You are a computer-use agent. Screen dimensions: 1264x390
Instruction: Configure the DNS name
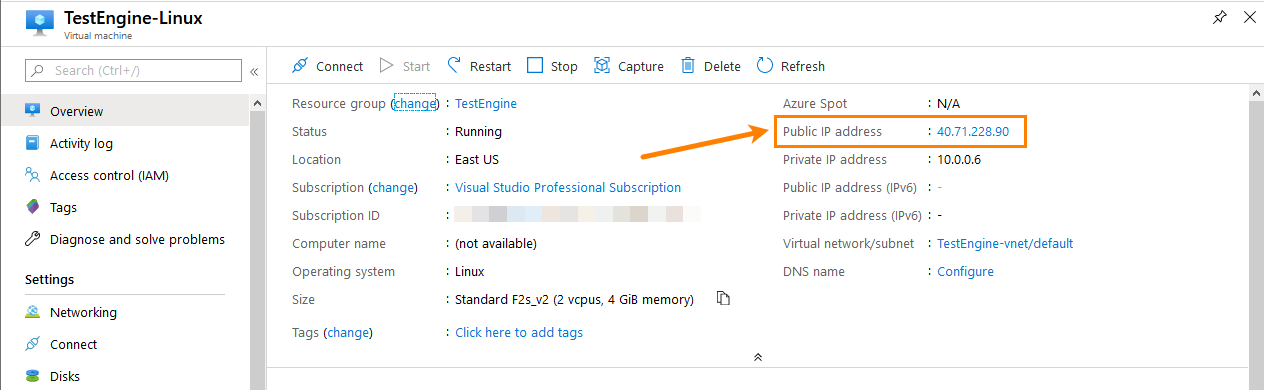[x=965, y=271]
